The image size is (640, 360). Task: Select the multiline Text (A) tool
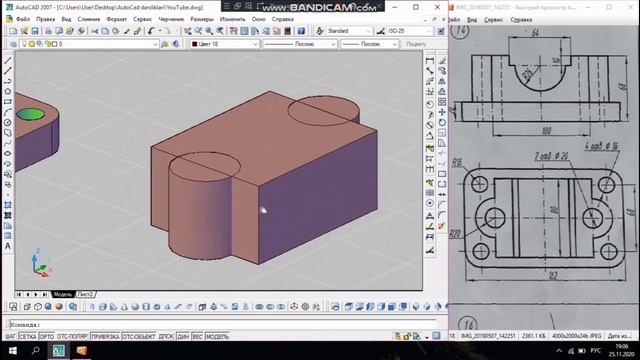pyautogui.click(x=7, y=246)
